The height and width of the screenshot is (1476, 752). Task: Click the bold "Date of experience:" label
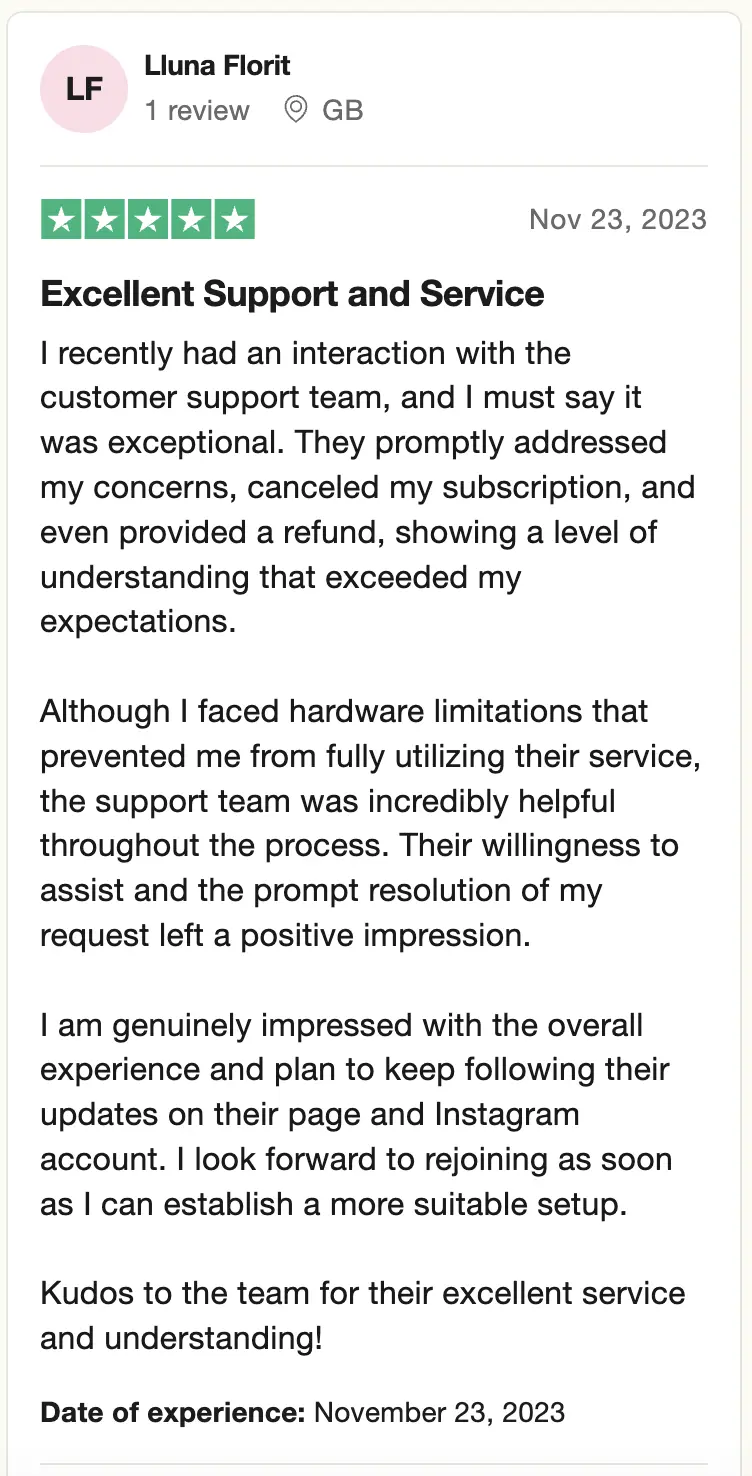coord(172,1412)
